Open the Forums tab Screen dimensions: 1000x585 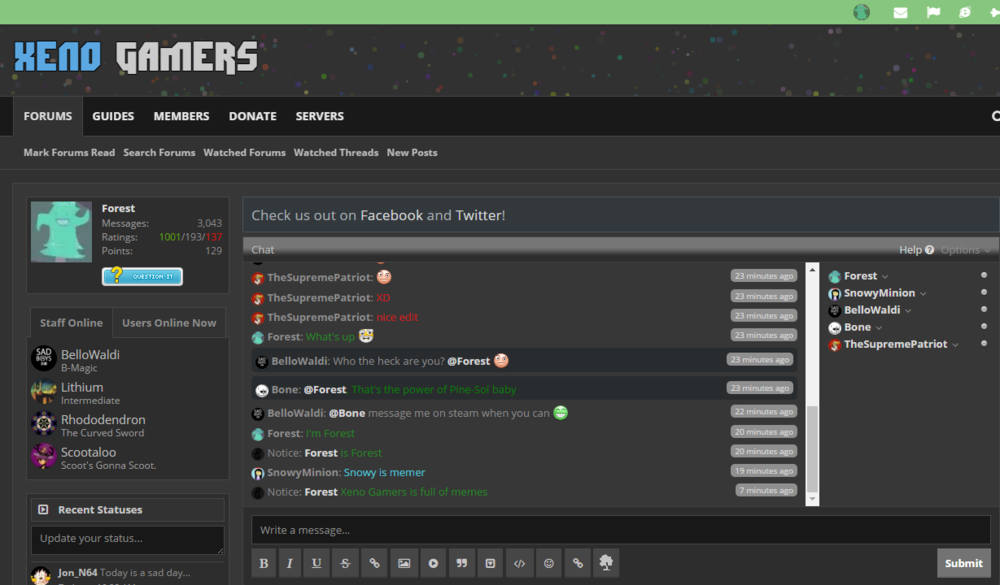point(48,116)
